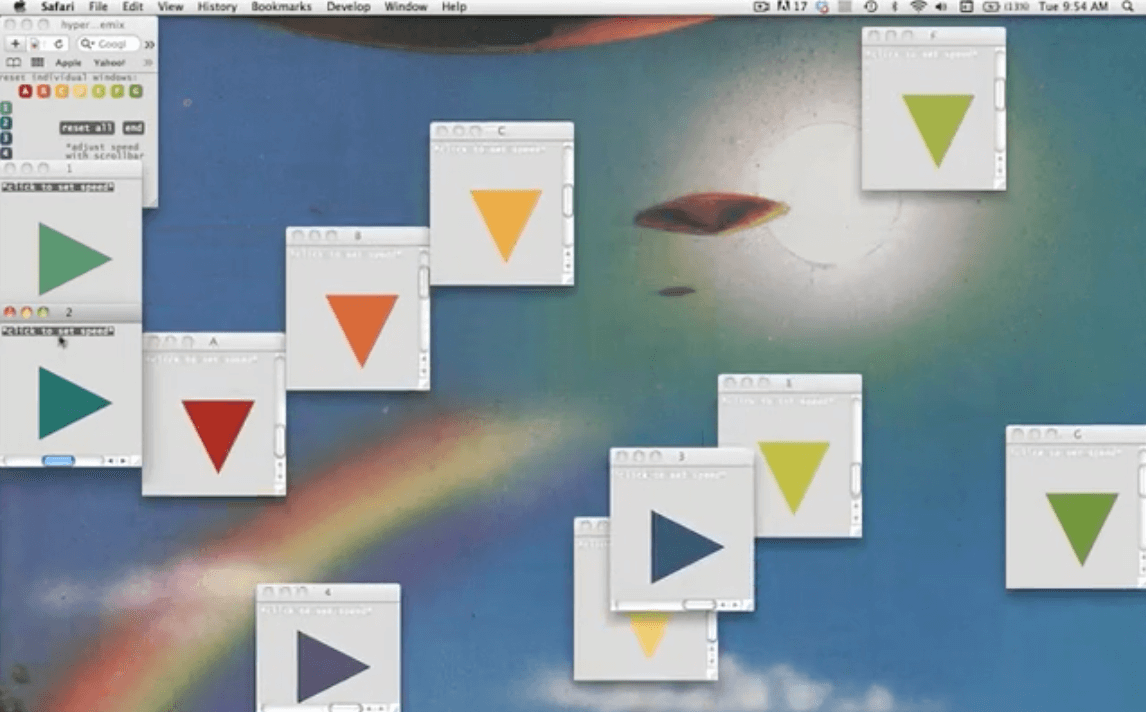Click 'click to set speed' in window 1
Image resolution: width=1146 pixels, height=712 pixels.
point(58,187)
